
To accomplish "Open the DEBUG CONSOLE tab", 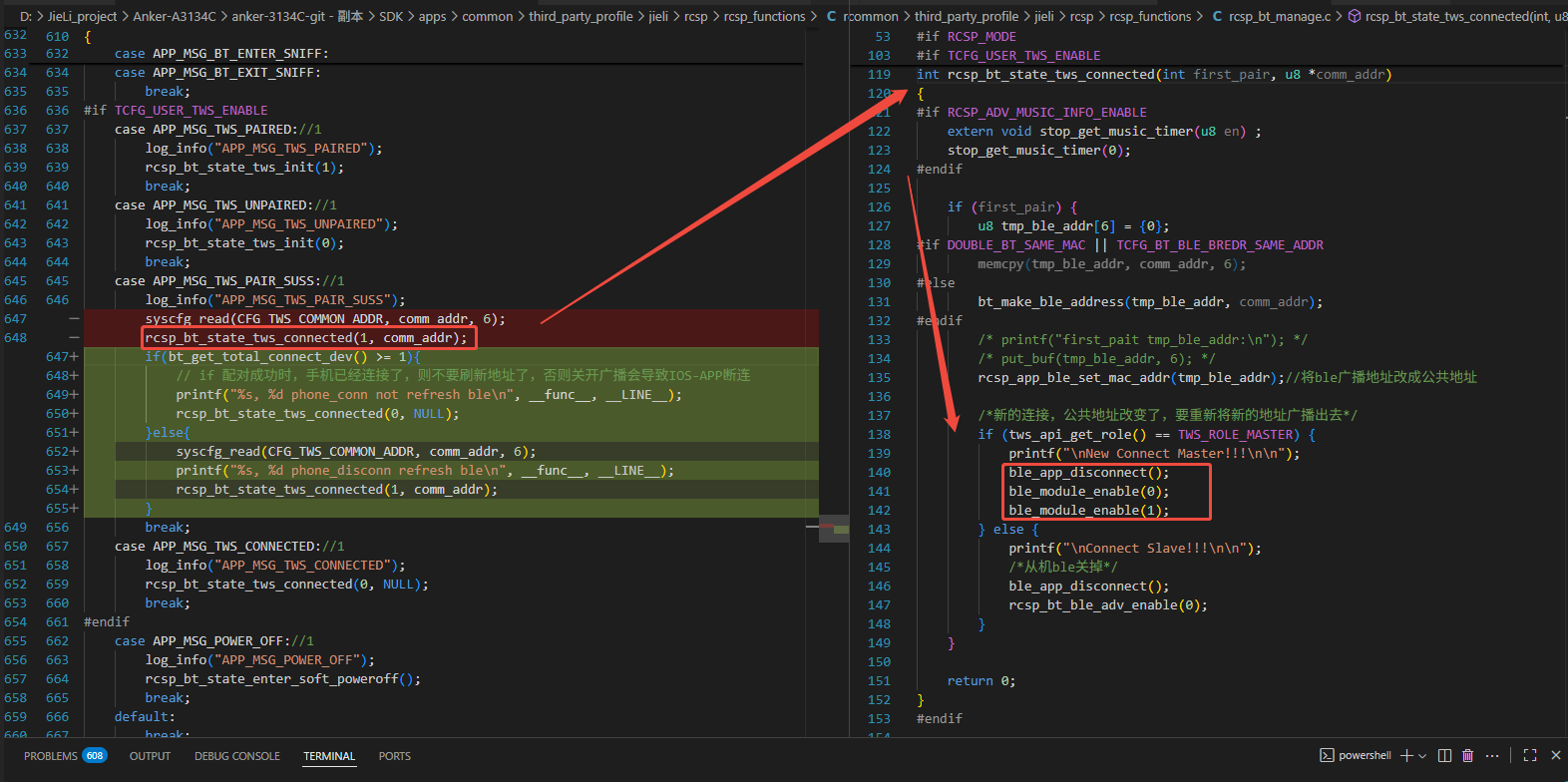I will tap(237, 756).
